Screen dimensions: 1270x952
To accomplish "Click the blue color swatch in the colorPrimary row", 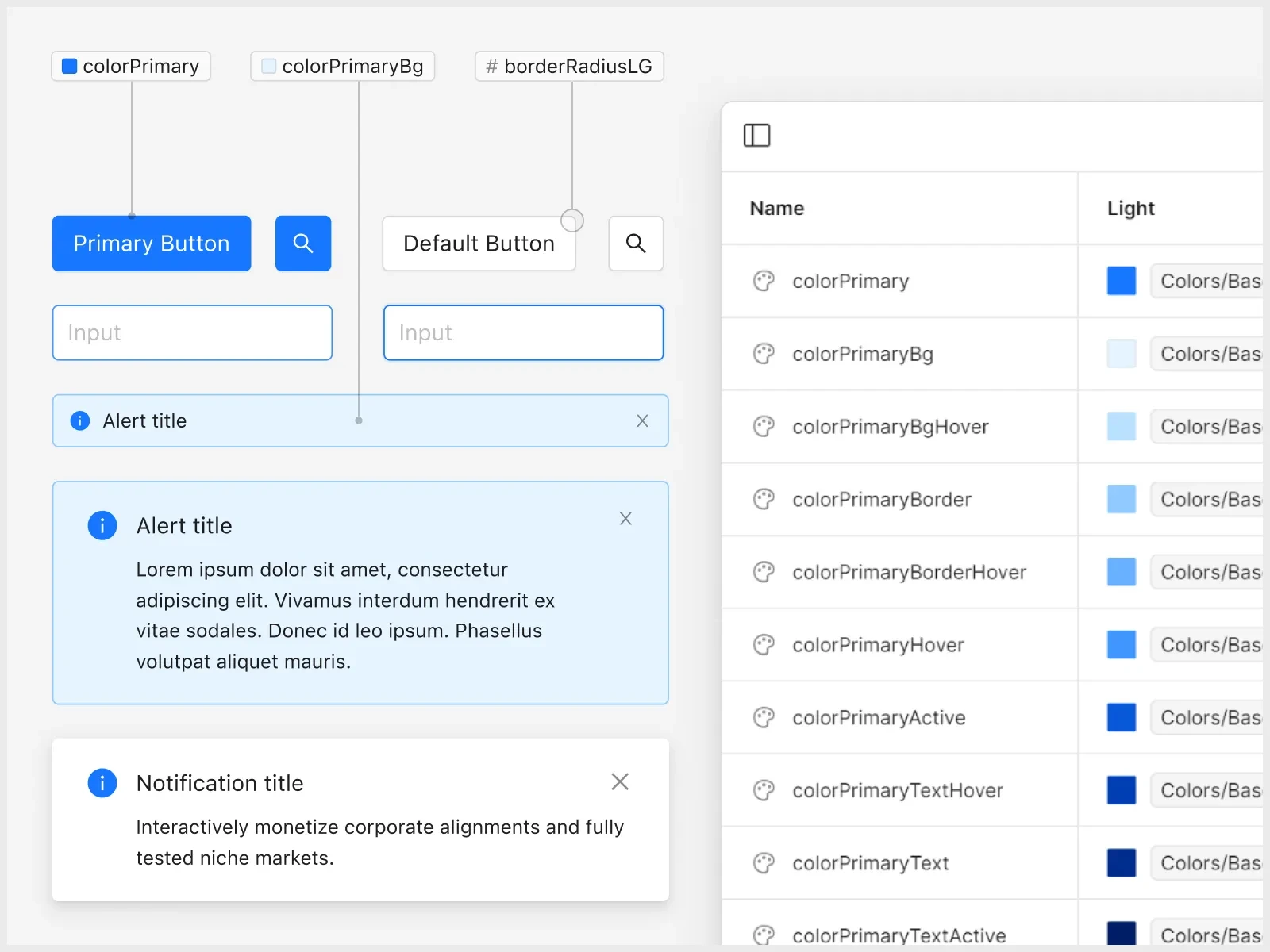I will [x=1121, y=281].
